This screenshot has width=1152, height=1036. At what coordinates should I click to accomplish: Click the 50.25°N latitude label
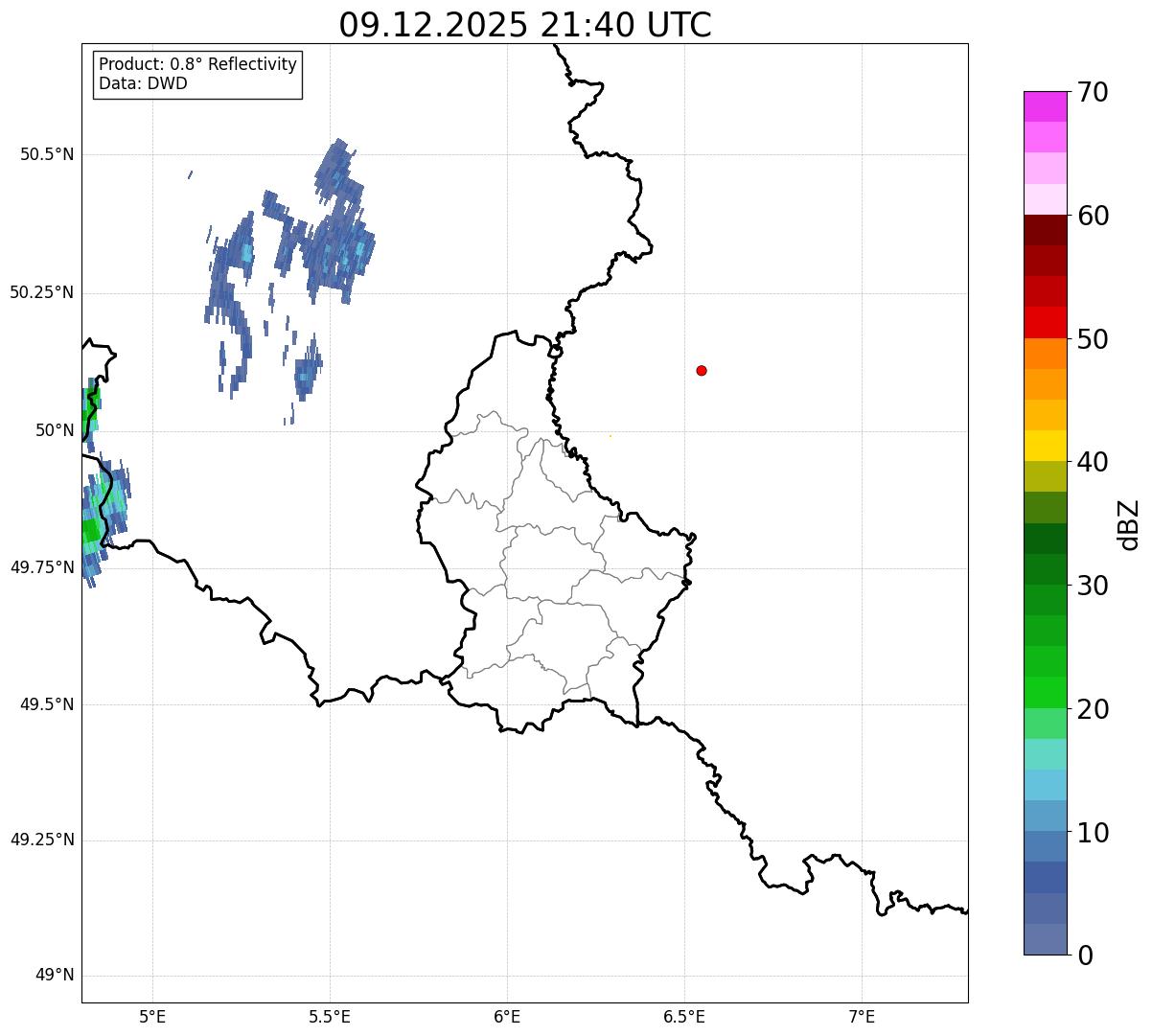tap(42, 292)
